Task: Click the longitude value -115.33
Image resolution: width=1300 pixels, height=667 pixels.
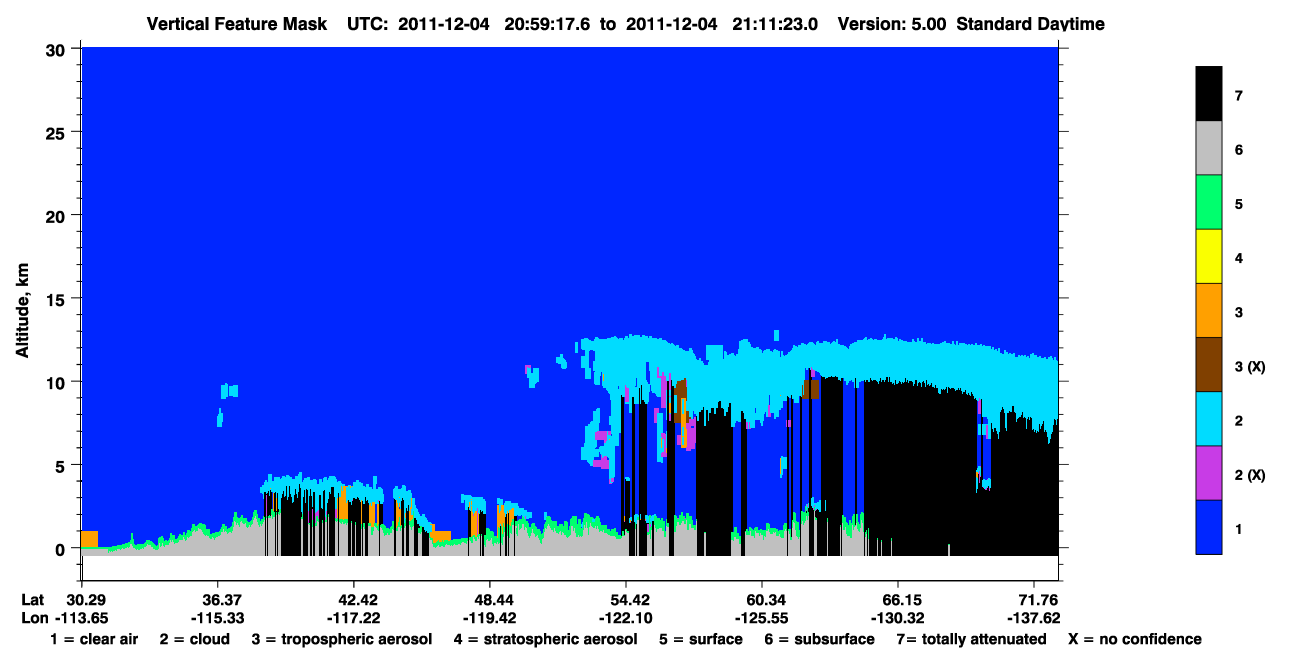Action: click(x=217, y=618)
